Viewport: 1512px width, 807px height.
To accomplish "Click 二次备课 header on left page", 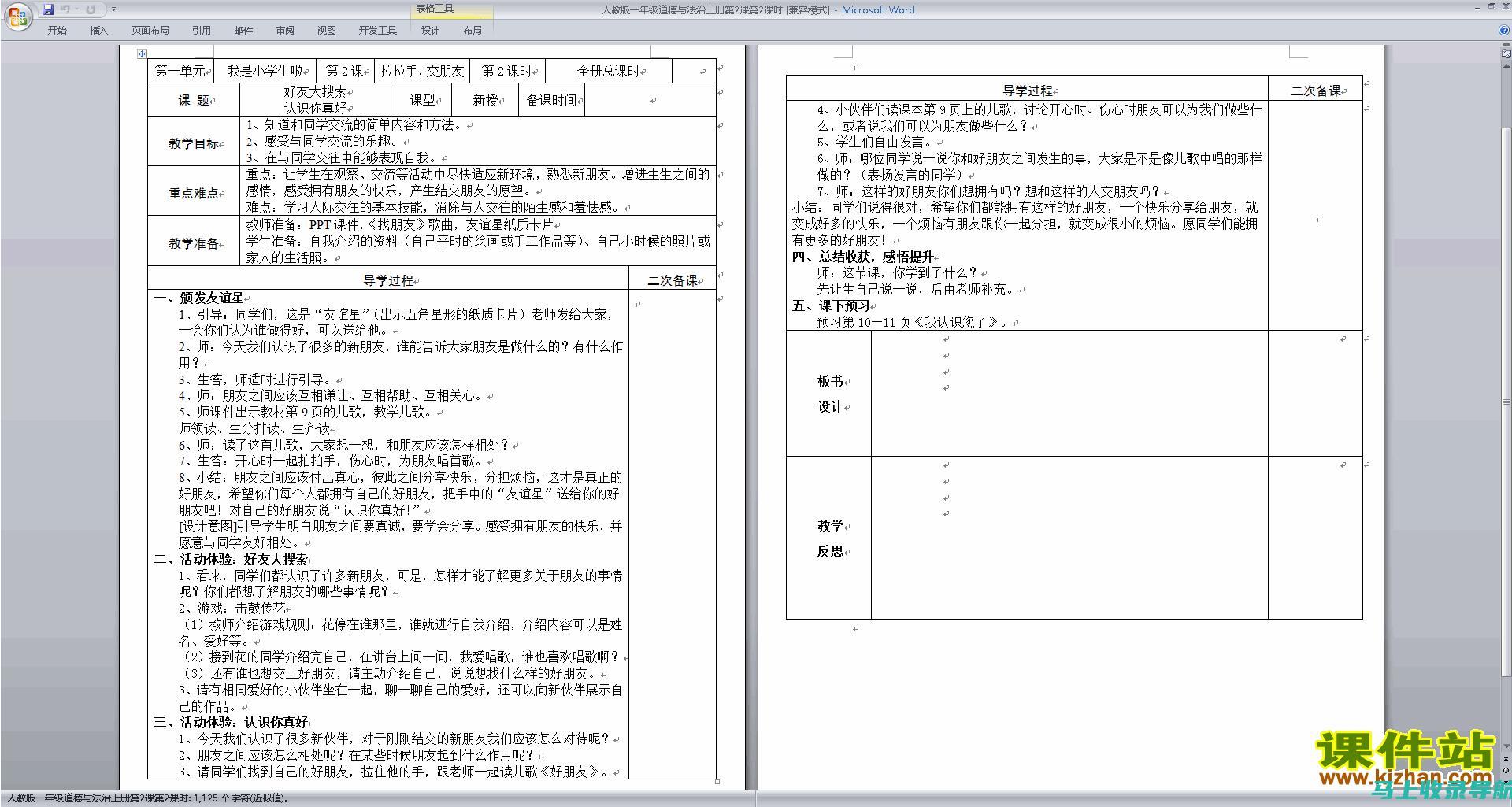I will coord(673,279).
